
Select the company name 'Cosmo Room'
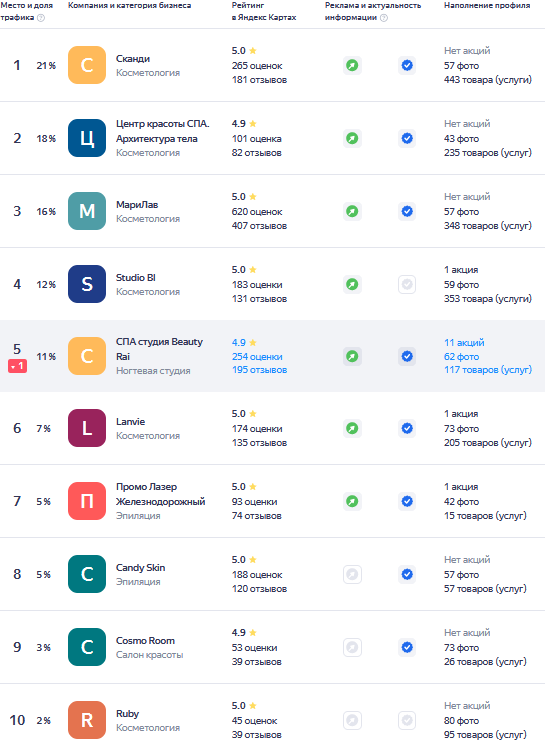[x=145, y=641]
